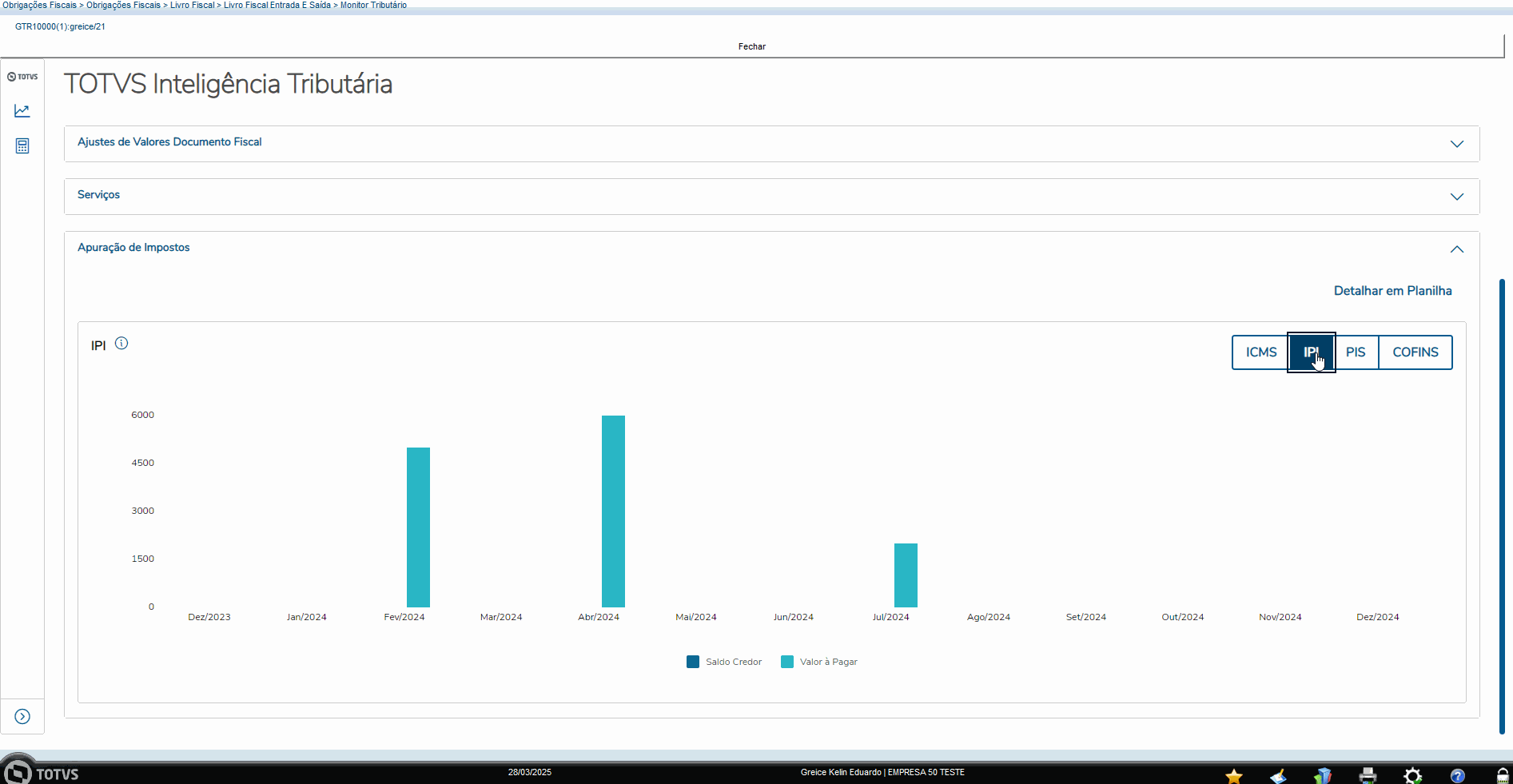Toggle Valor à Pagar legend swatch
Image resolution: width=1513 pixels, height=784 pixels.
pos(787,662)
